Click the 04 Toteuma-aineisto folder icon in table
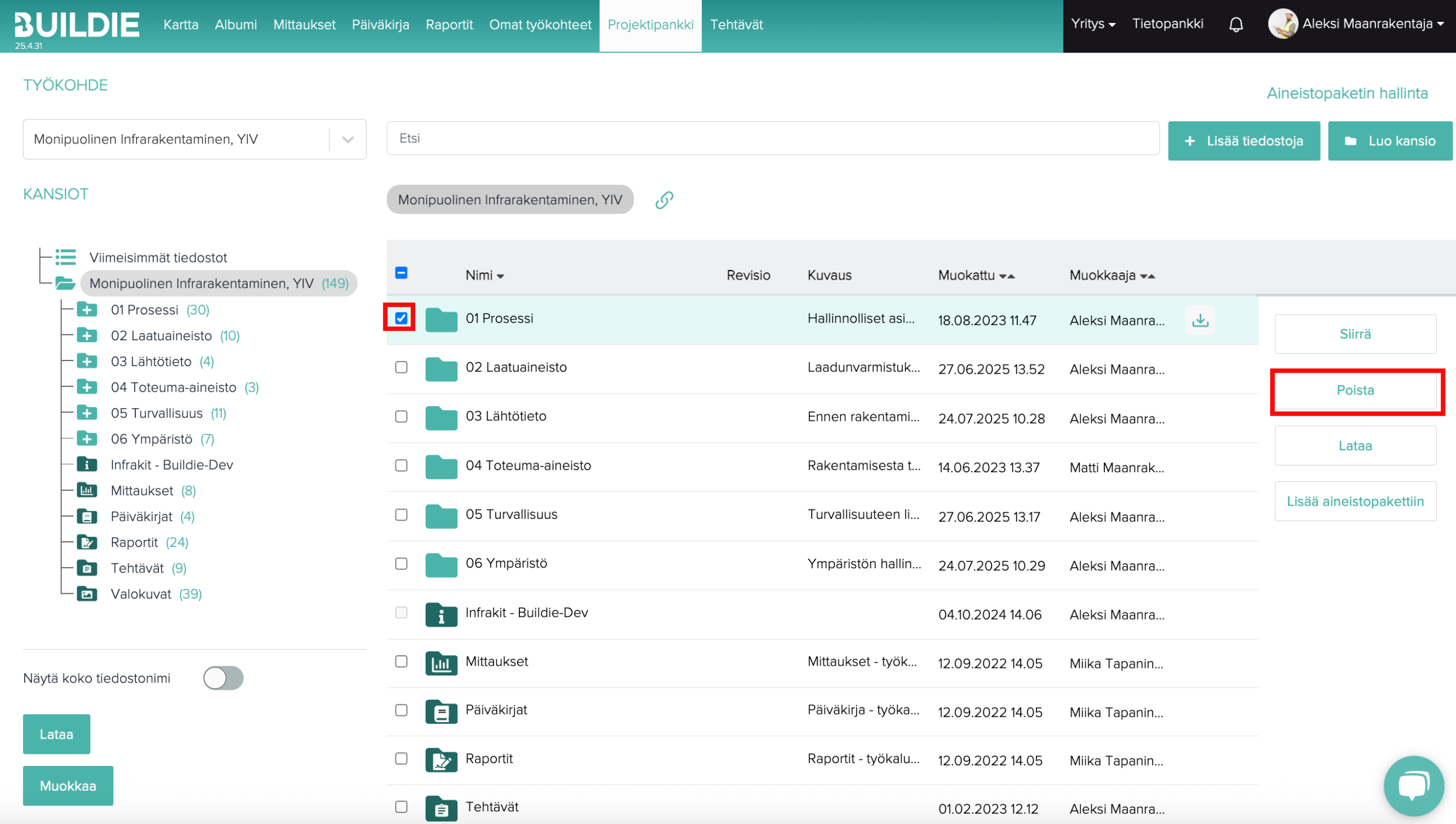This screenshot has width=1456, height=824. [x=441, y=467]
